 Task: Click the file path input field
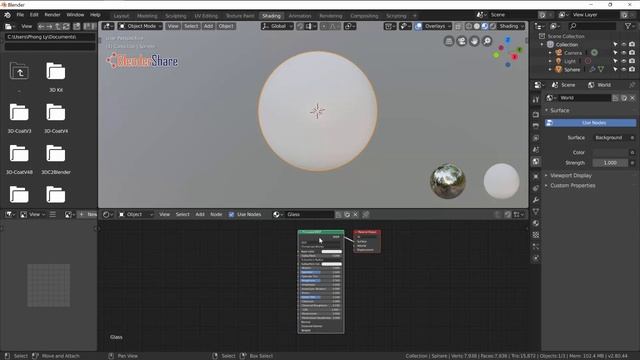point(50,37)
